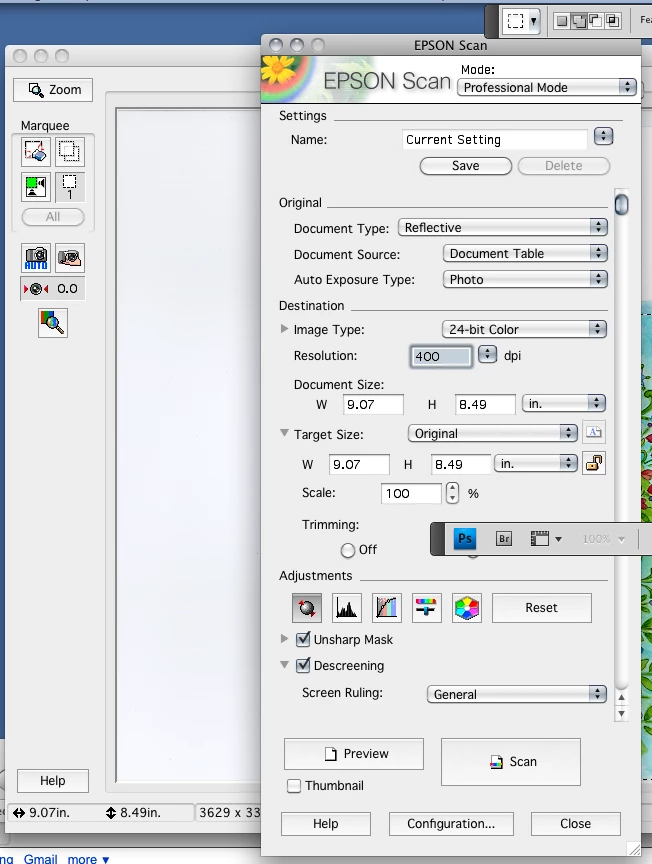The image size is (652, 864).
Task: Toggle the Descreening checkbox
Action: (x=303, y=665)
